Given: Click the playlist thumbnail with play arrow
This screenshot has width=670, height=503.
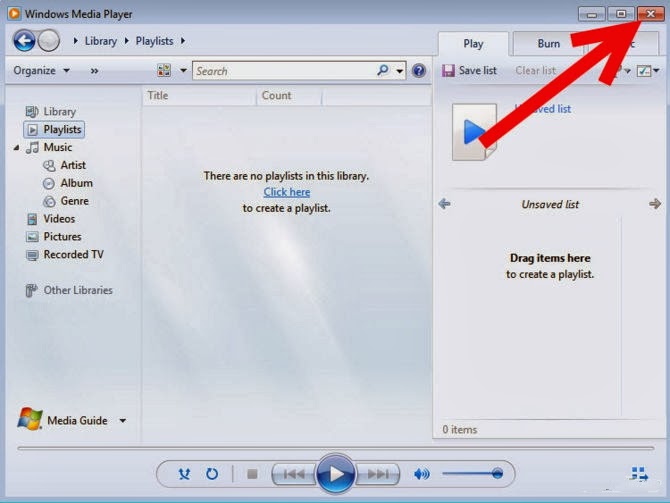Looking at the screenshot, I should point(474,132).
